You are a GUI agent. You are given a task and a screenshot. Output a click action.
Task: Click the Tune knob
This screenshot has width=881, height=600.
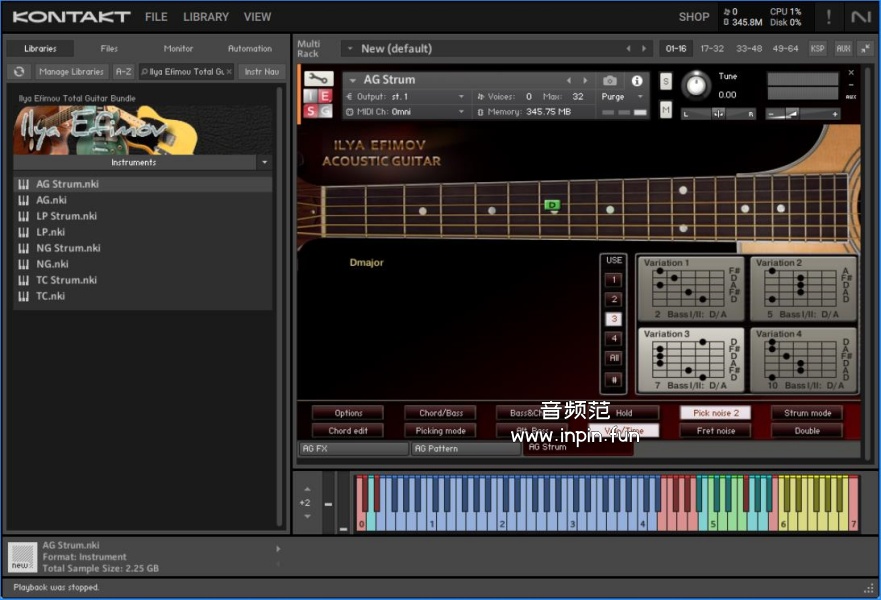point(695,86)
